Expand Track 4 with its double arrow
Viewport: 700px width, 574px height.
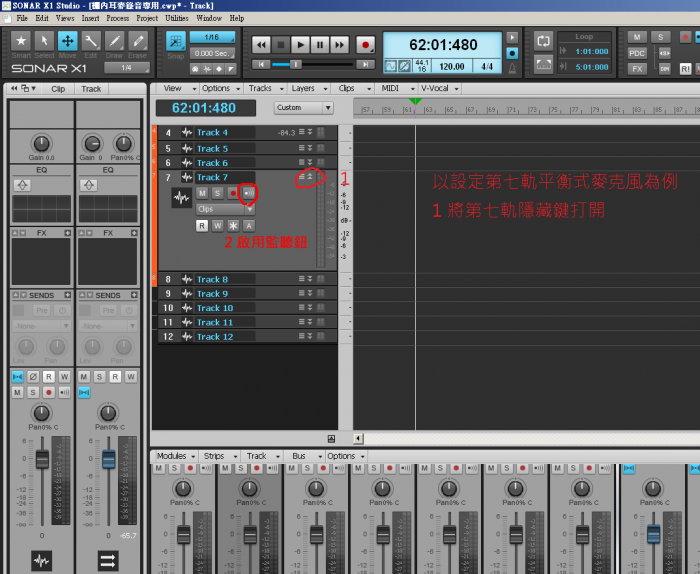click(310, 133)
